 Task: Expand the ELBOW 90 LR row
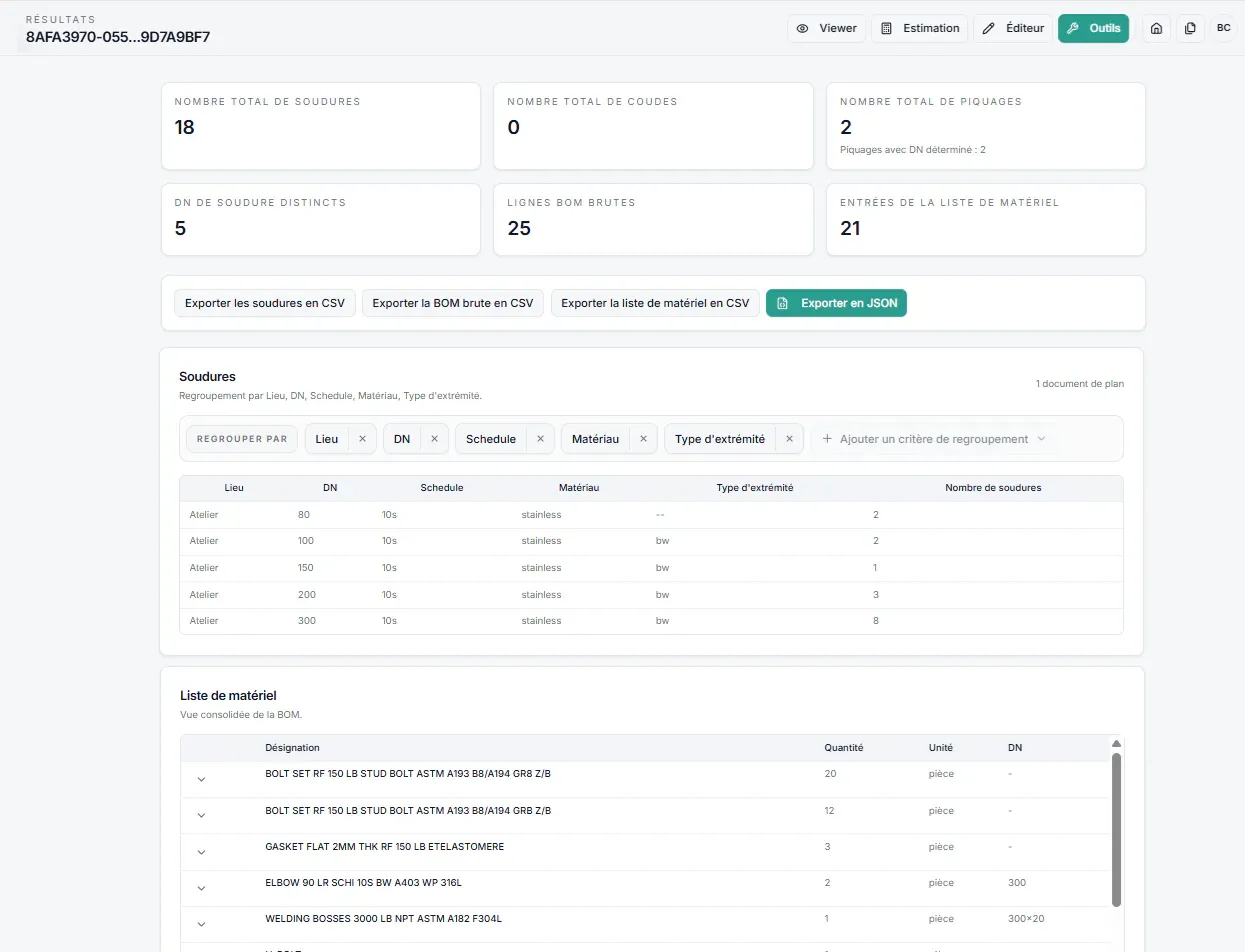point(201,888)
